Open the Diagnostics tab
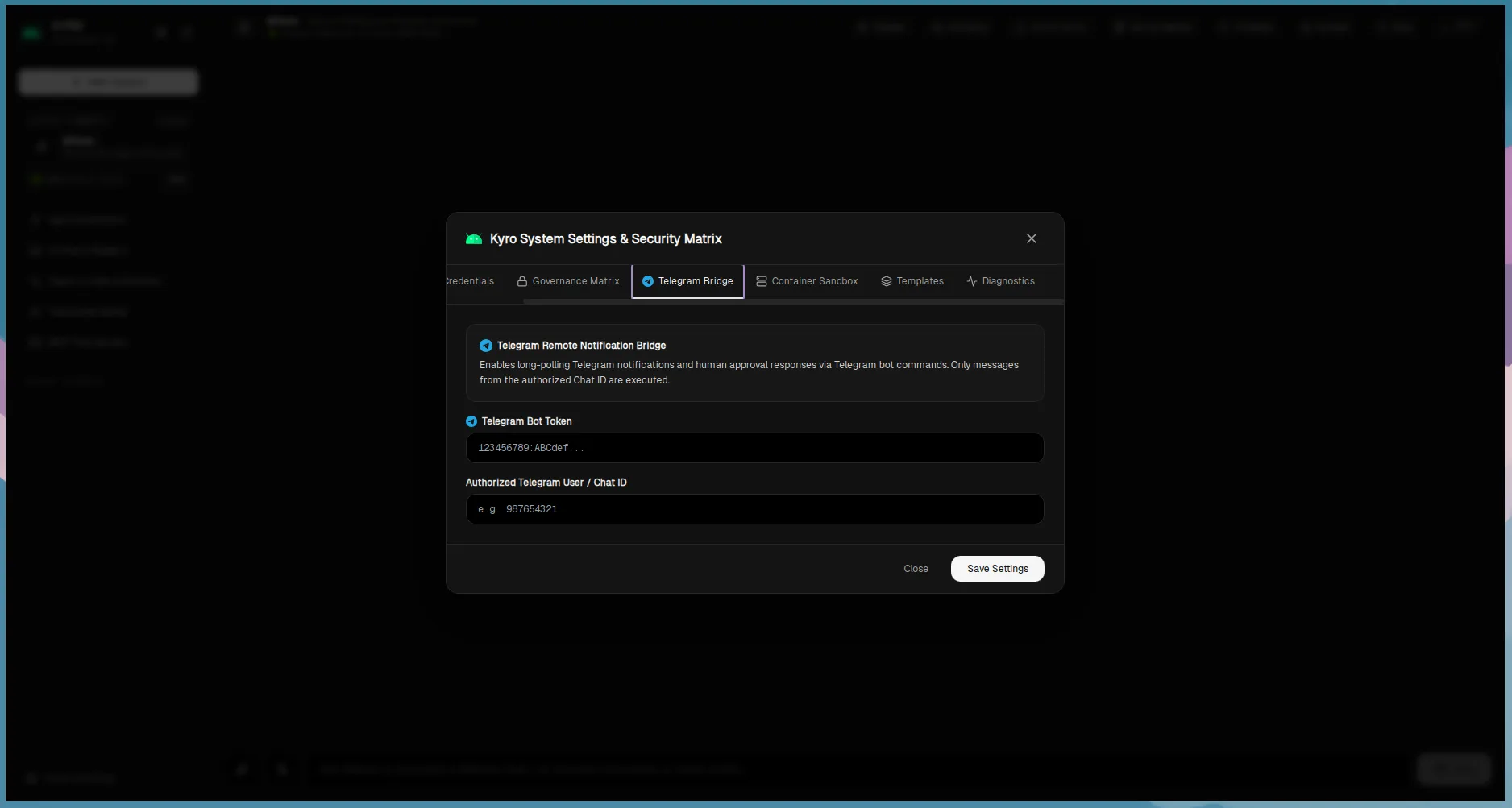 point(1001,281)
